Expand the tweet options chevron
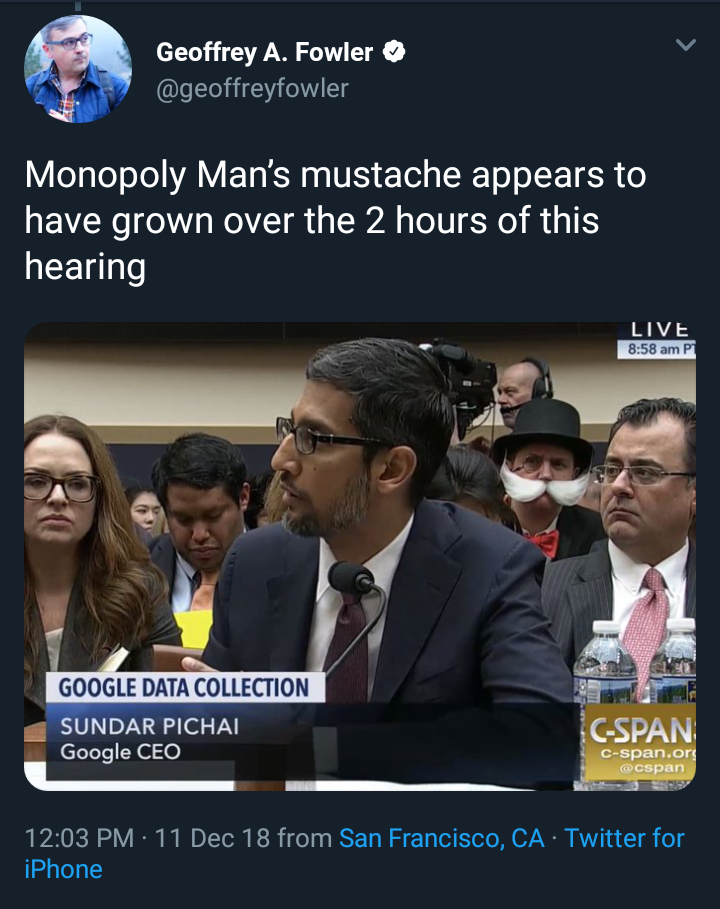Screen dimensions: 720x909 pos(685,45)
